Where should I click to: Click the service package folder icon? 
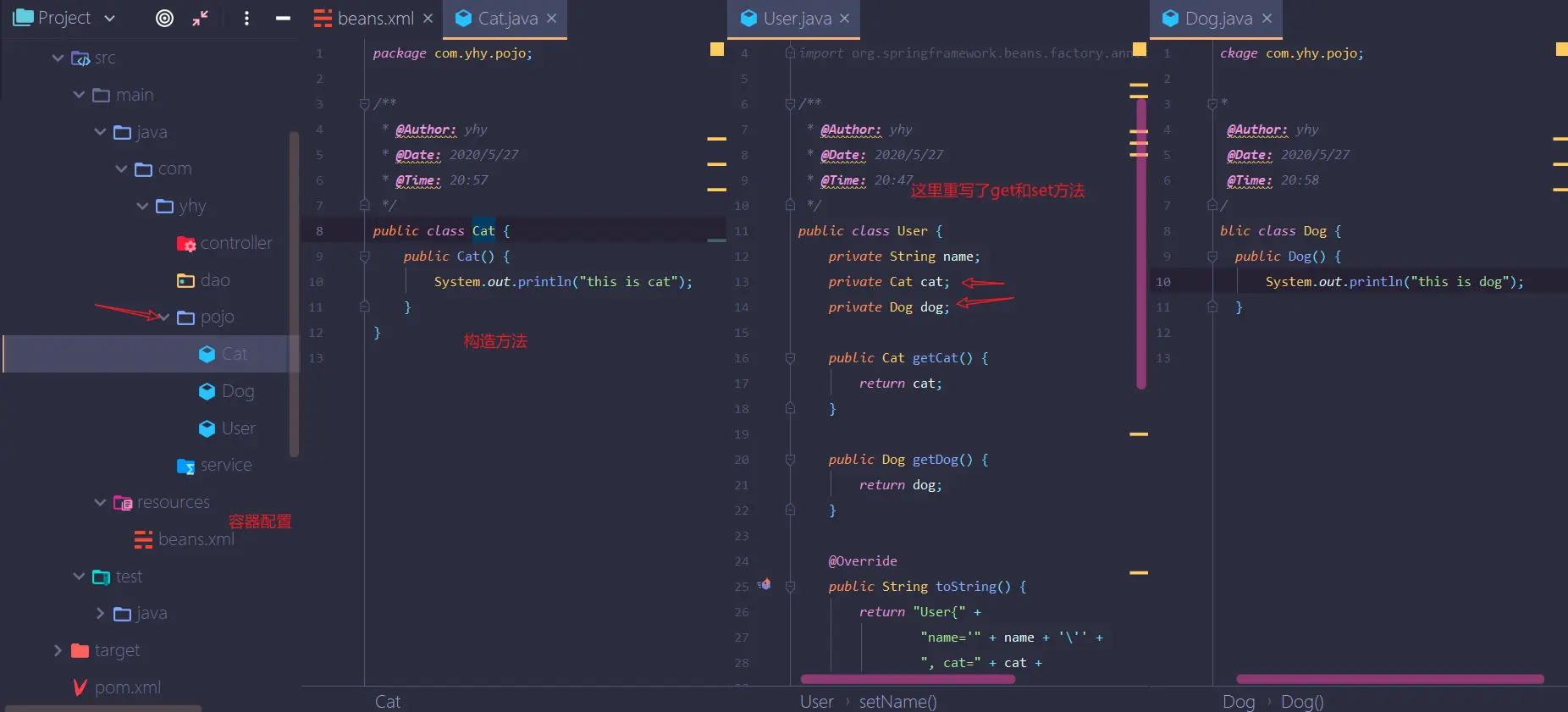[x=186, y=466]
